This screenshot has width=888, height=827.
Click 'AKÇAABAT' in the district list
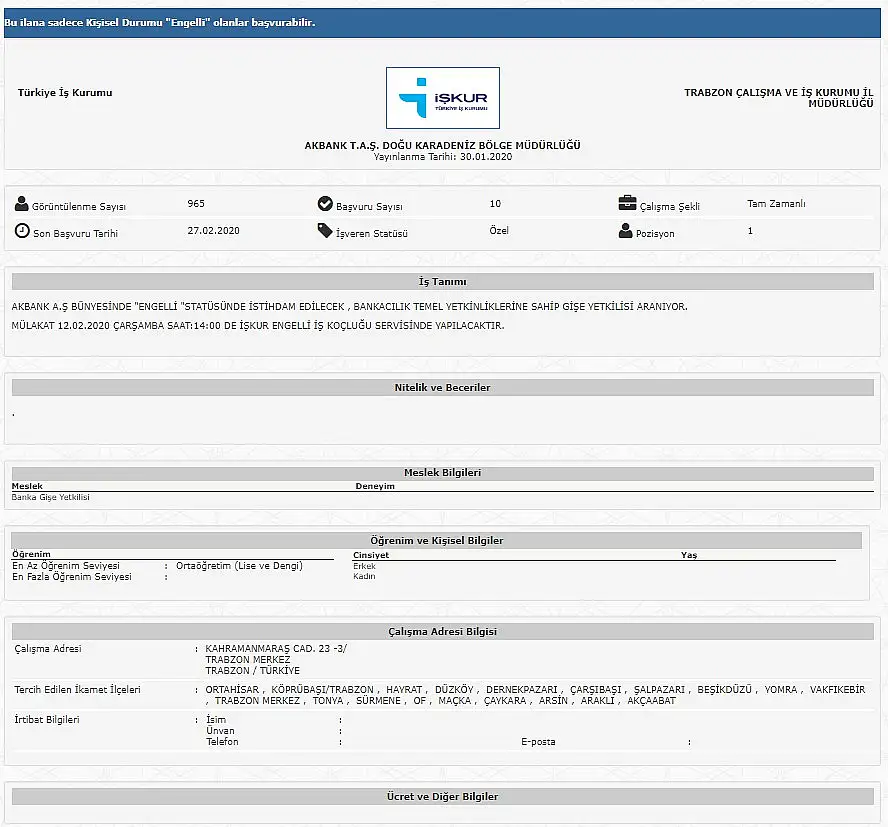(x=651, y=701)
